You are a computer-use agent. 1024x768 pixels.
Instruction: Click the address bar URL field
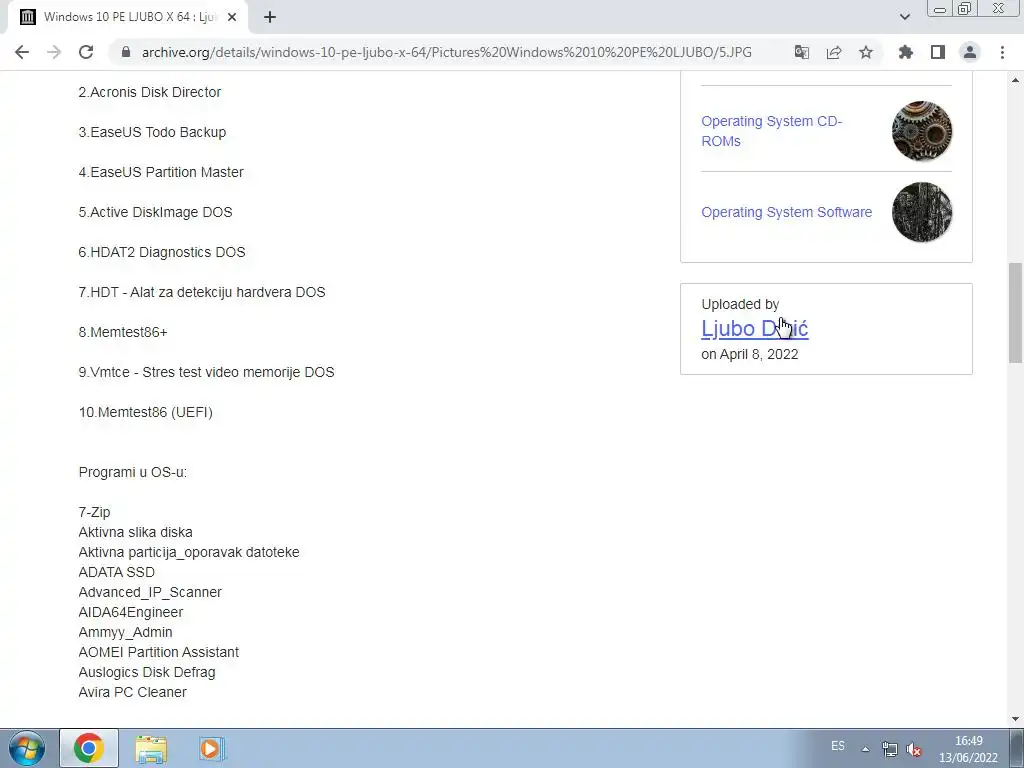tap(446, 52)
